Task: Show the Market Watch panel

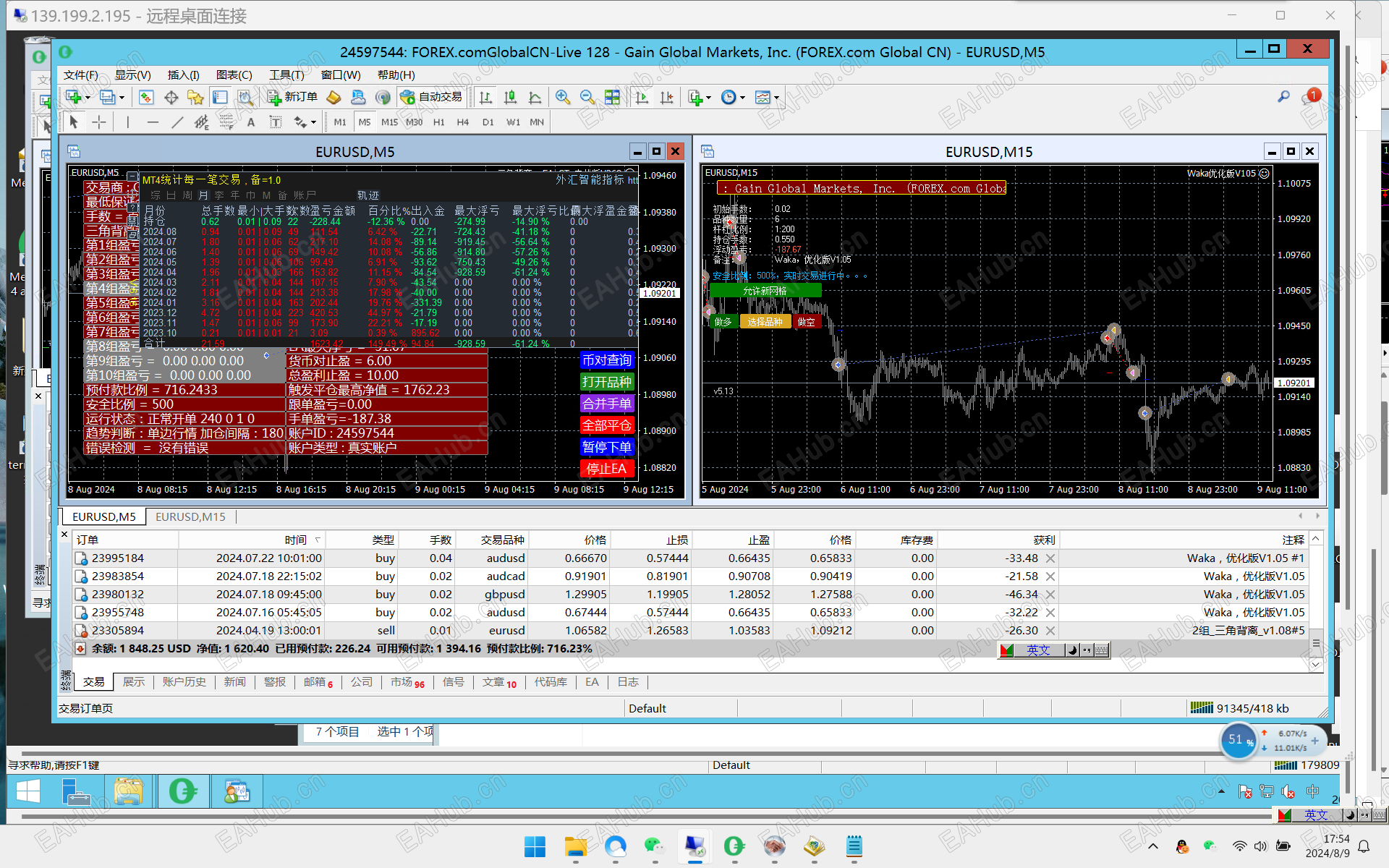Action: pos(146,97)
